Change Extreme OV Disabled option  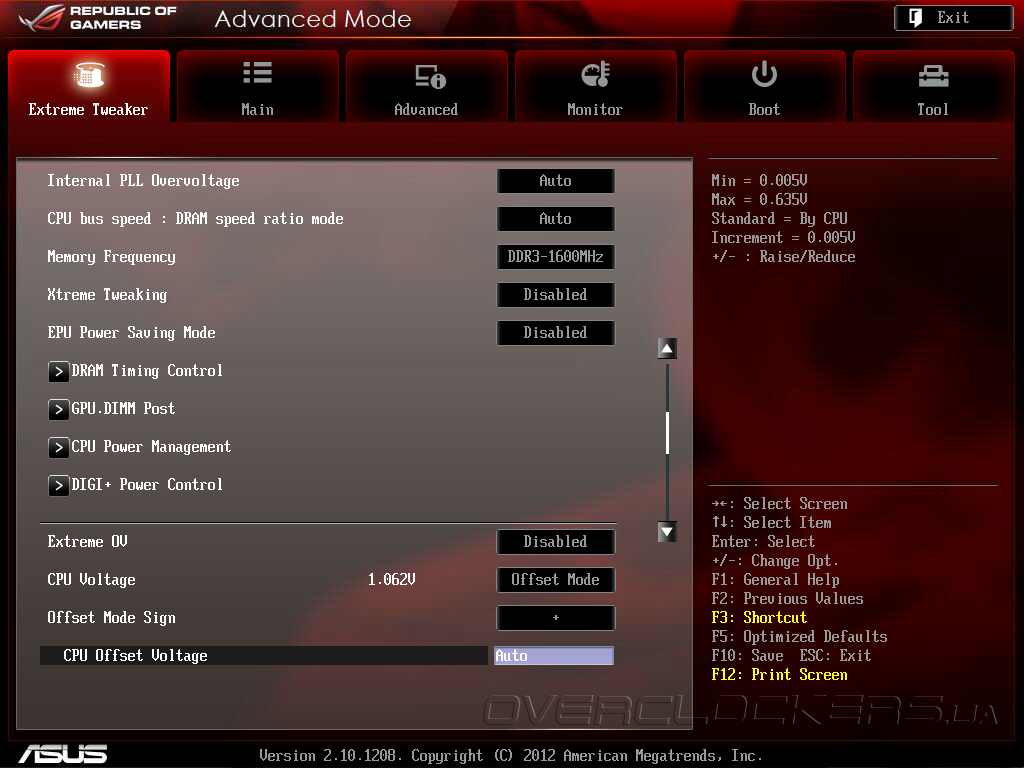click(556, 541)
